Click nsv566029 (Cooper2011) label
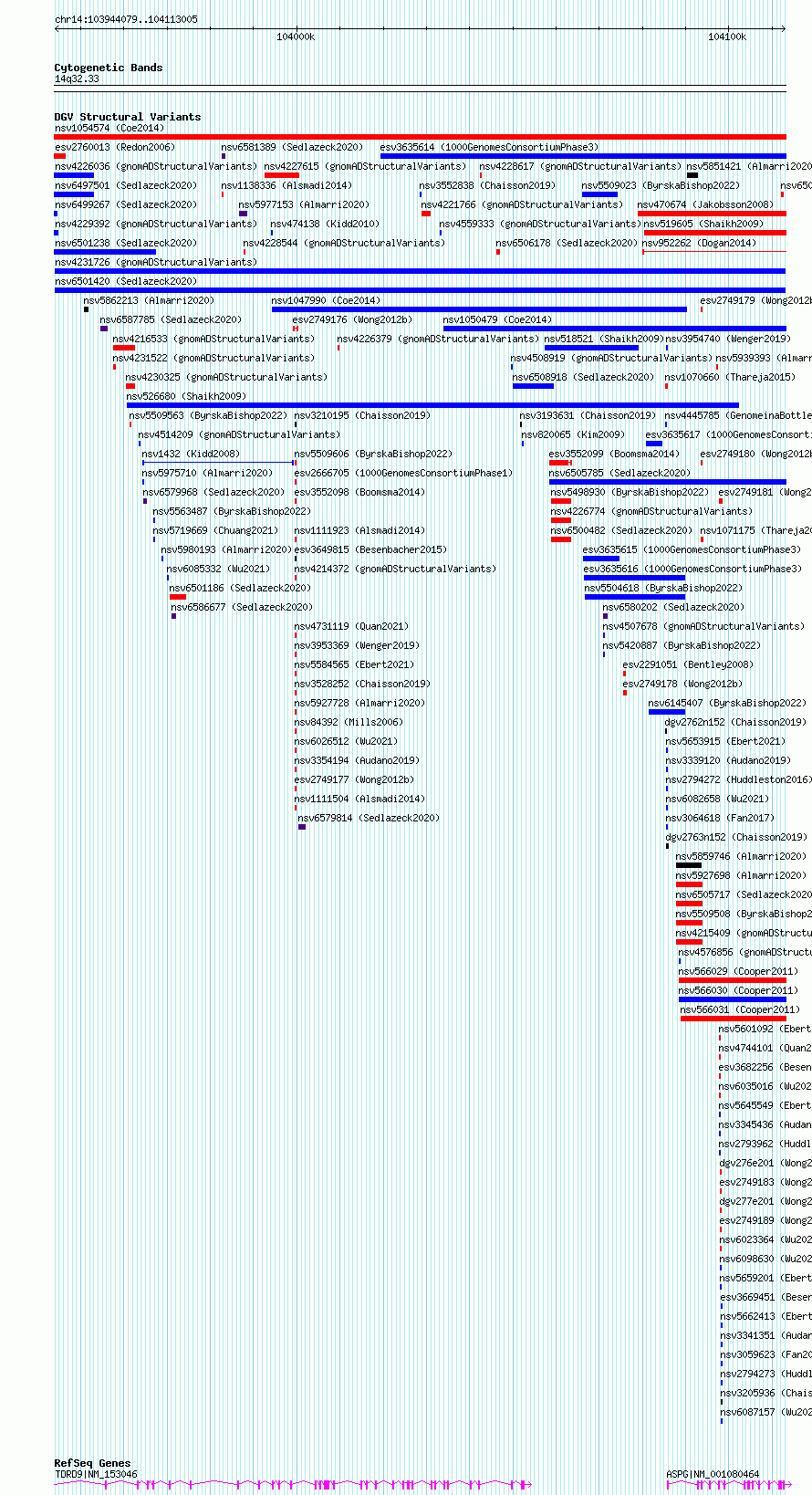This screenshot has width=812, height=1495. click(738, 971)
